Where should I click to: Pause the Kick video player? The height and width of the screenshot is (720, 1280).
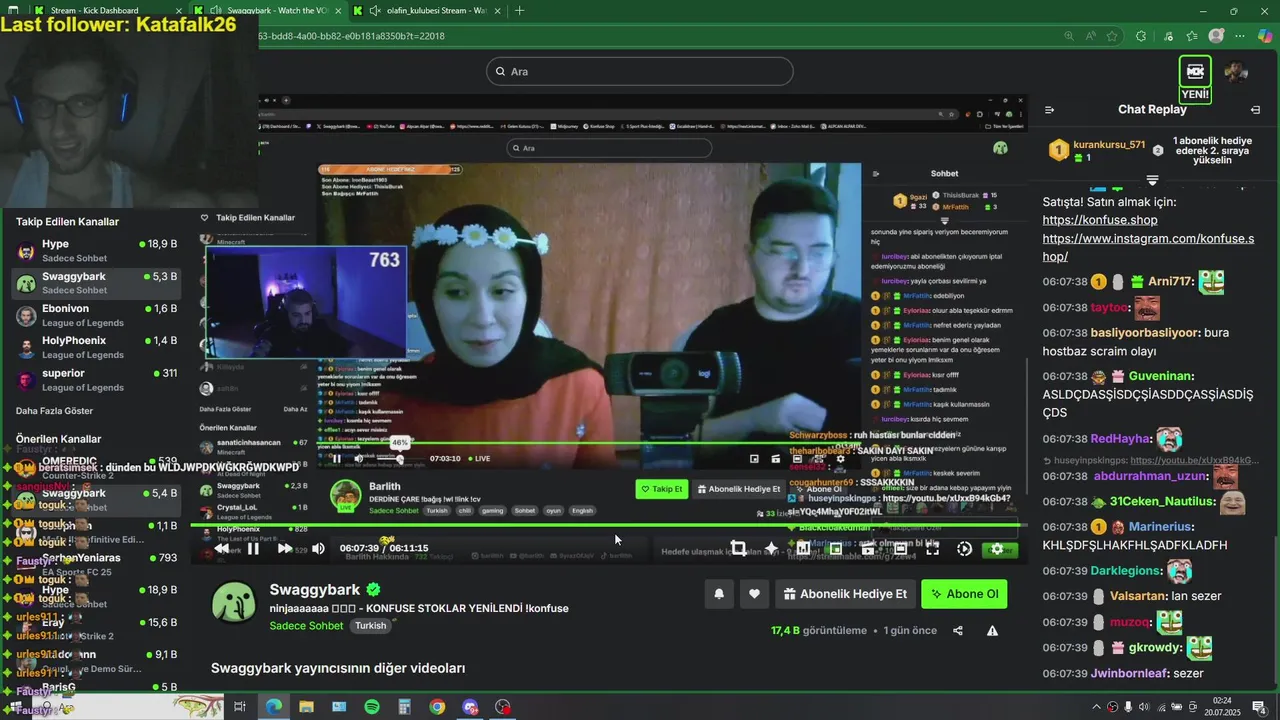pos(253,548)
